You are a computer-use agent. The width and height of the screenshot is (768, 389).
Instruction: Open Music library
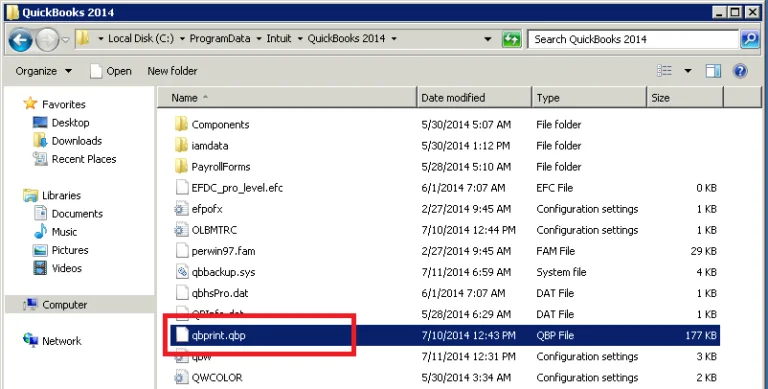pos(64,232)
